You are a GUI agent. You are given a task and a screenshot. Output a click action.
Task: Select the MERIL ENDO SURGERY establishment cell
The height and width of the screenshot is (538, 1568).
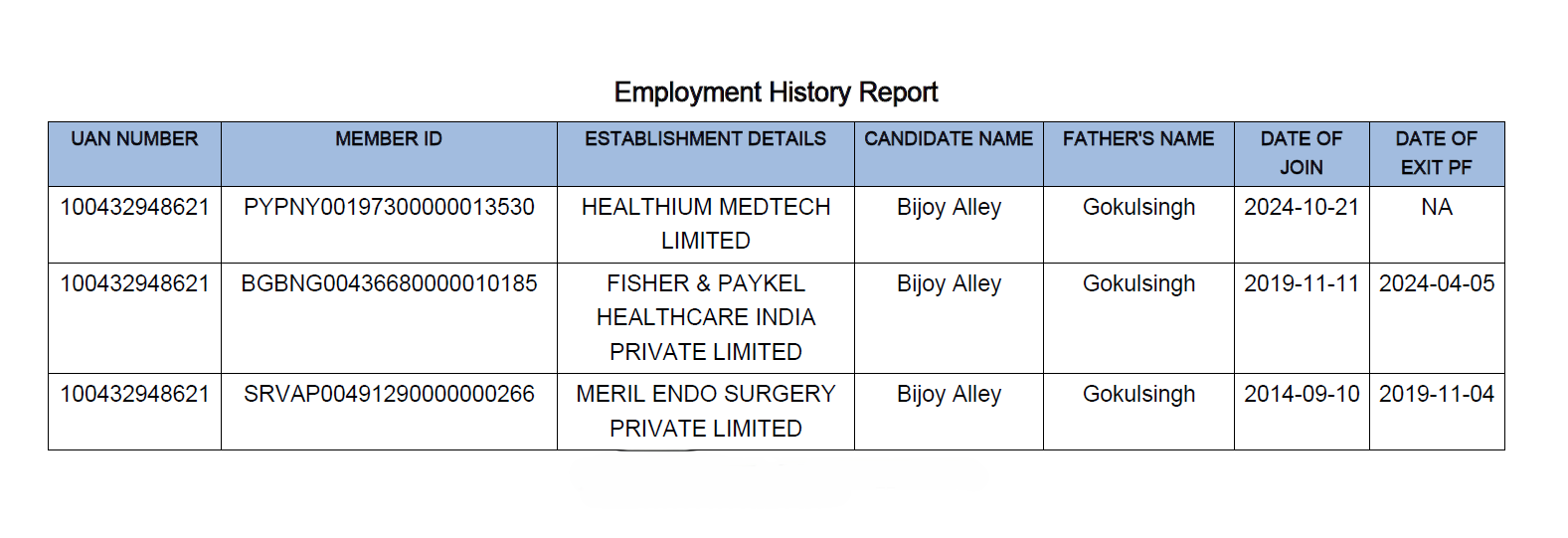click(x=705, y=411)
